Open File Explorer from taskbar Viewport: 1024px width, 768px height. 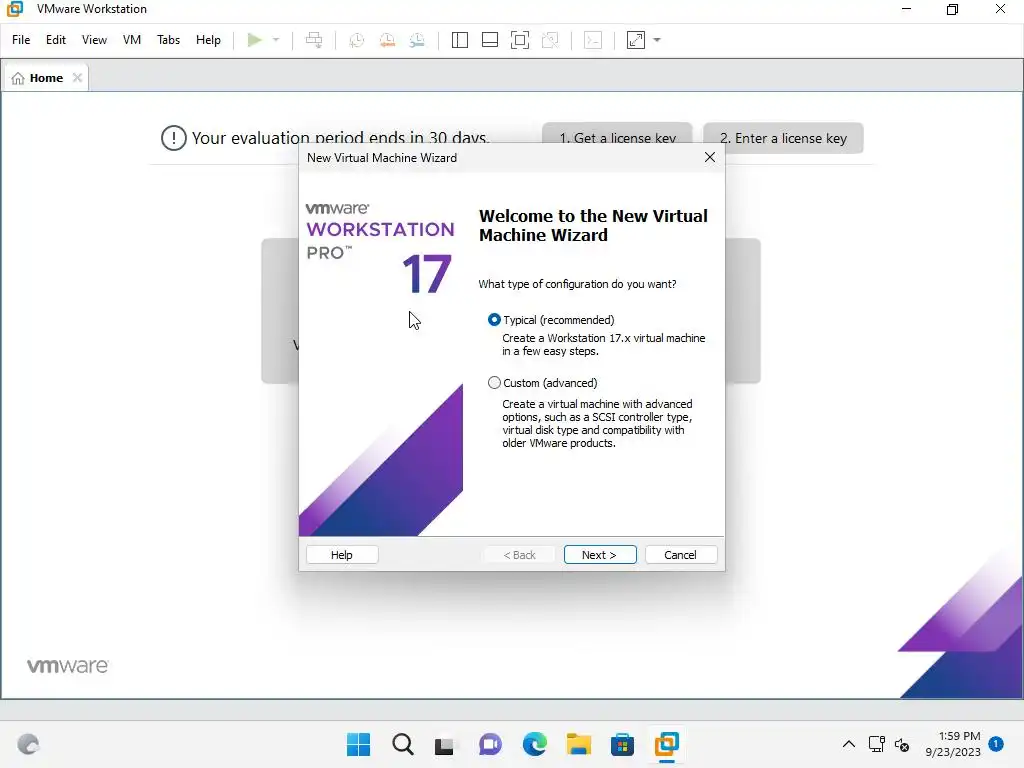[579, 744]
